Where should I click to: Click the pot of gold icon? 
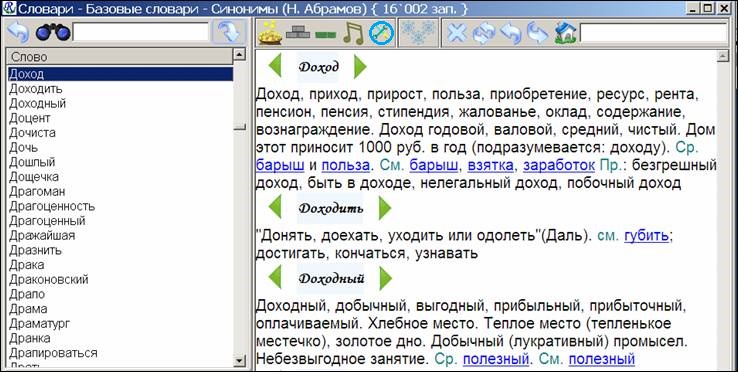point(270,33)
